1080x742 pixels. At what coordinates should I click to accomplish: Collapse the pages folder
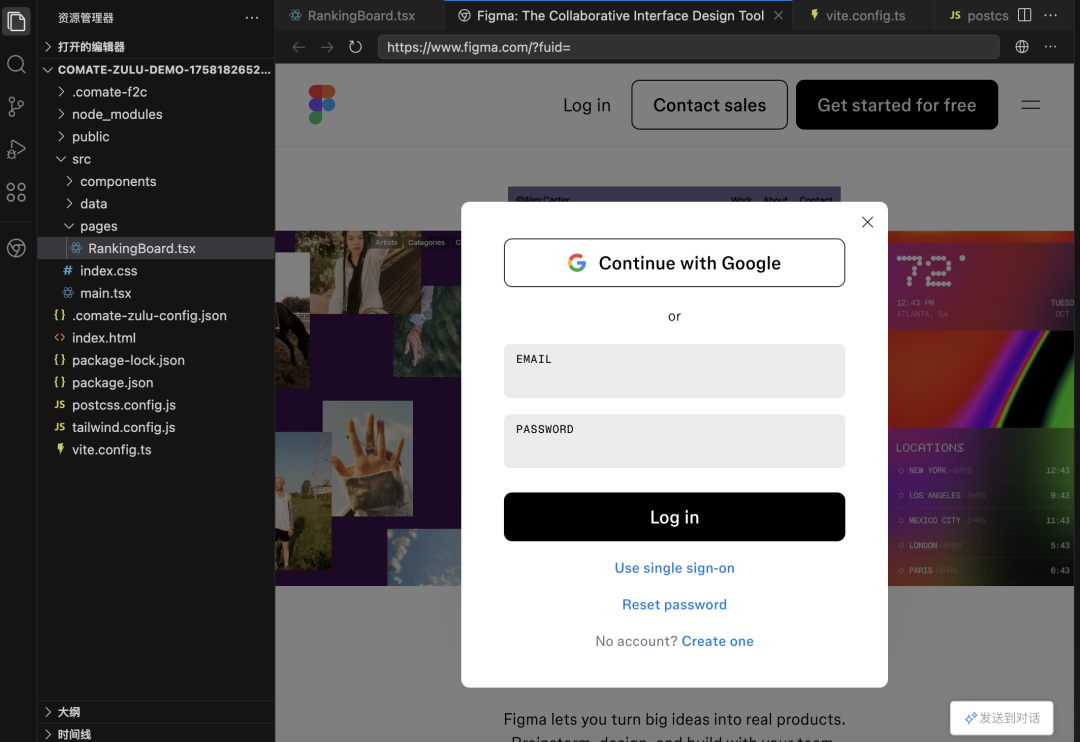coord(156,226)
